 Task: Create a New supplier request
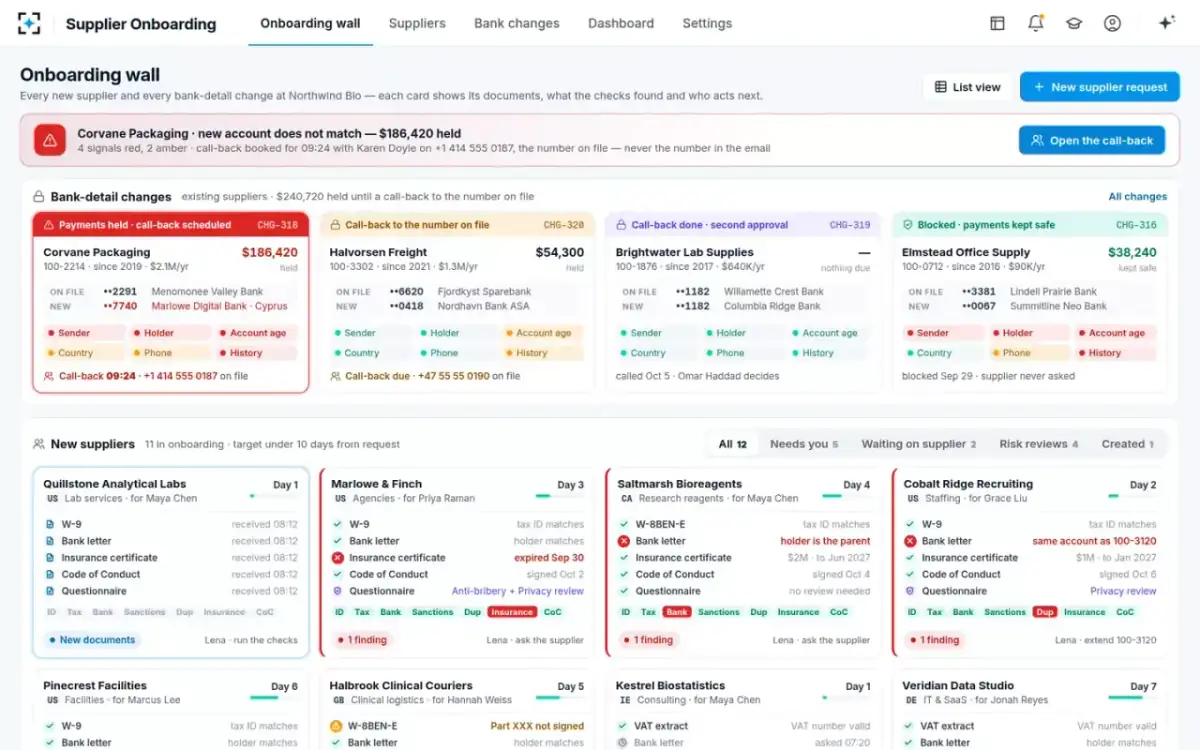tap(1100, 87)
